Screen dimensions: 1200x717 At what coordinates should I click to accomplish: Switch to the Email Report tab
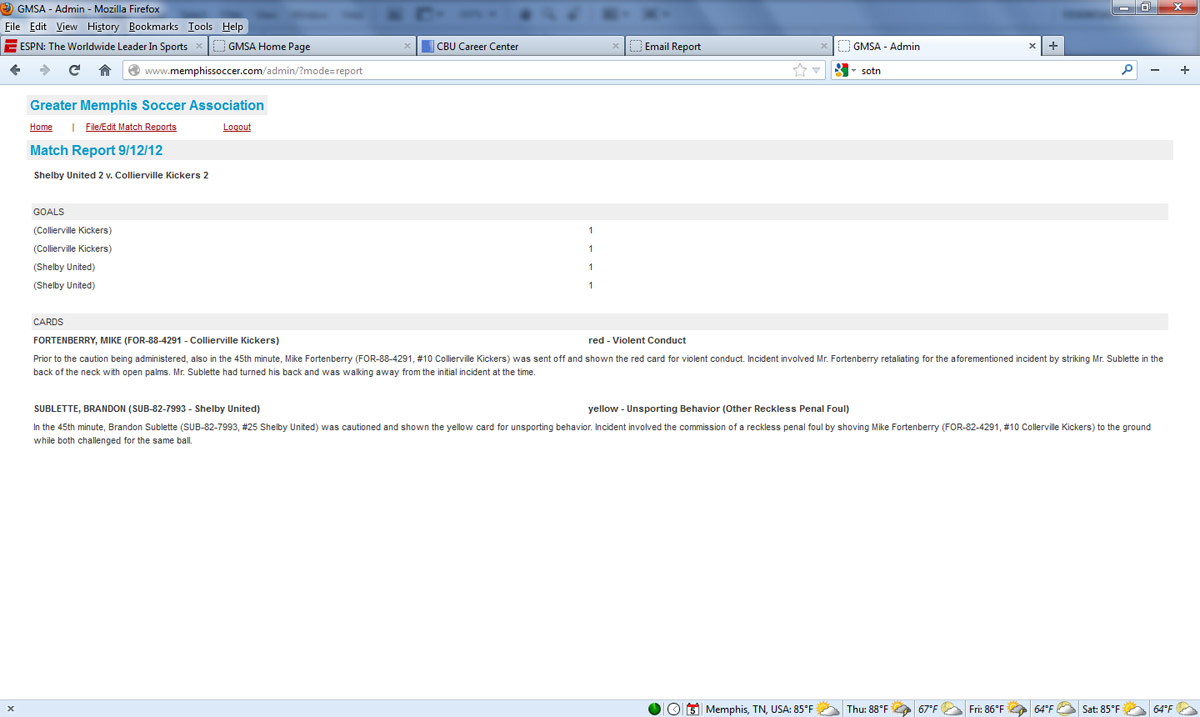[672, 46]
